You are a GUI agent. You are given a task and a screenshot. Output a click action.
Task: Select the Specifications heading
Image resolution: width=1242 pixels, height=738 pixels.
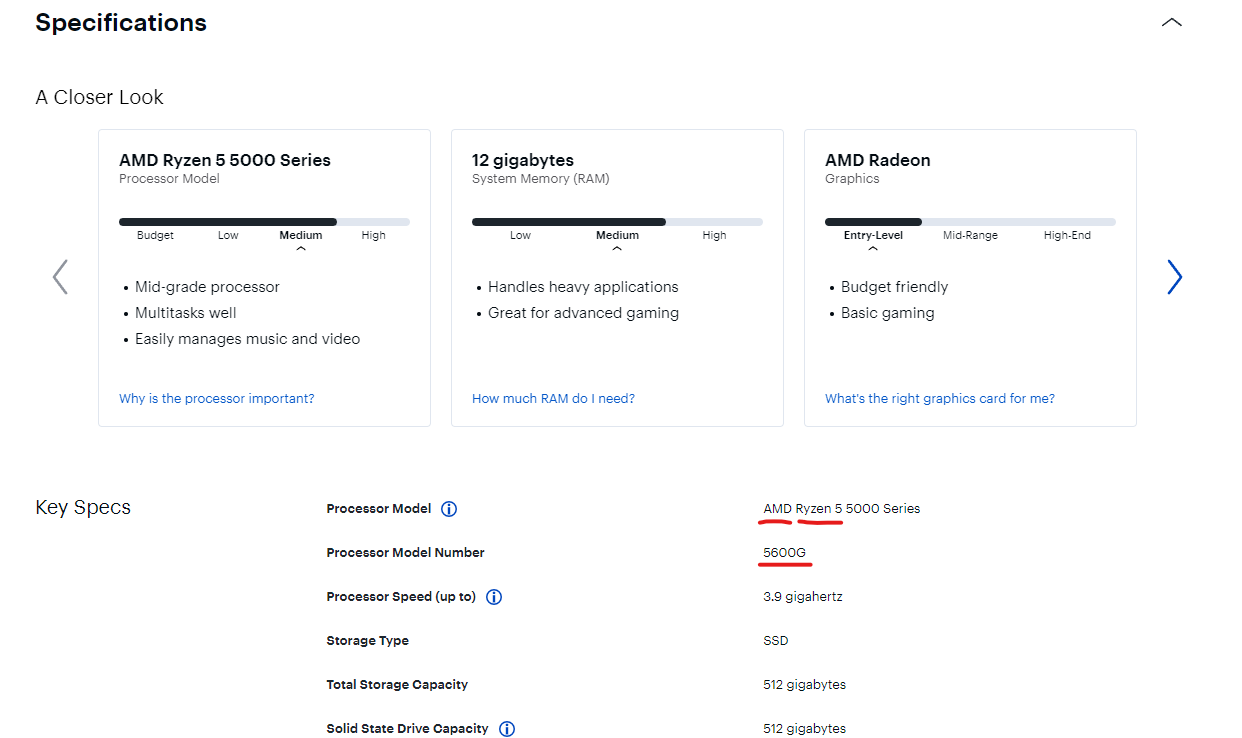[x=121, y=23]
